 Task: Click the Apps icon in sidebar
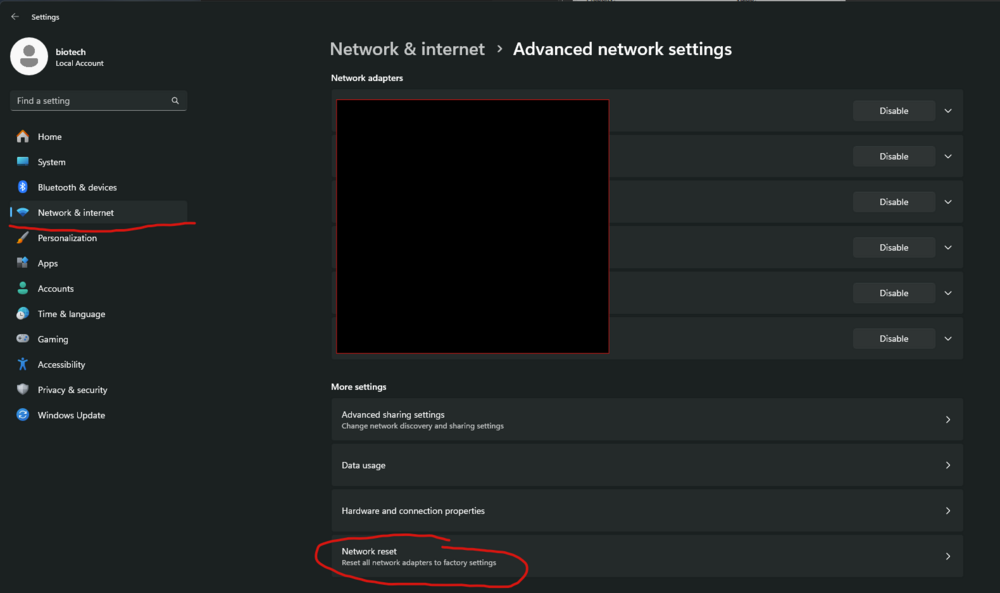pyautogui.click(x=23, y=263)
